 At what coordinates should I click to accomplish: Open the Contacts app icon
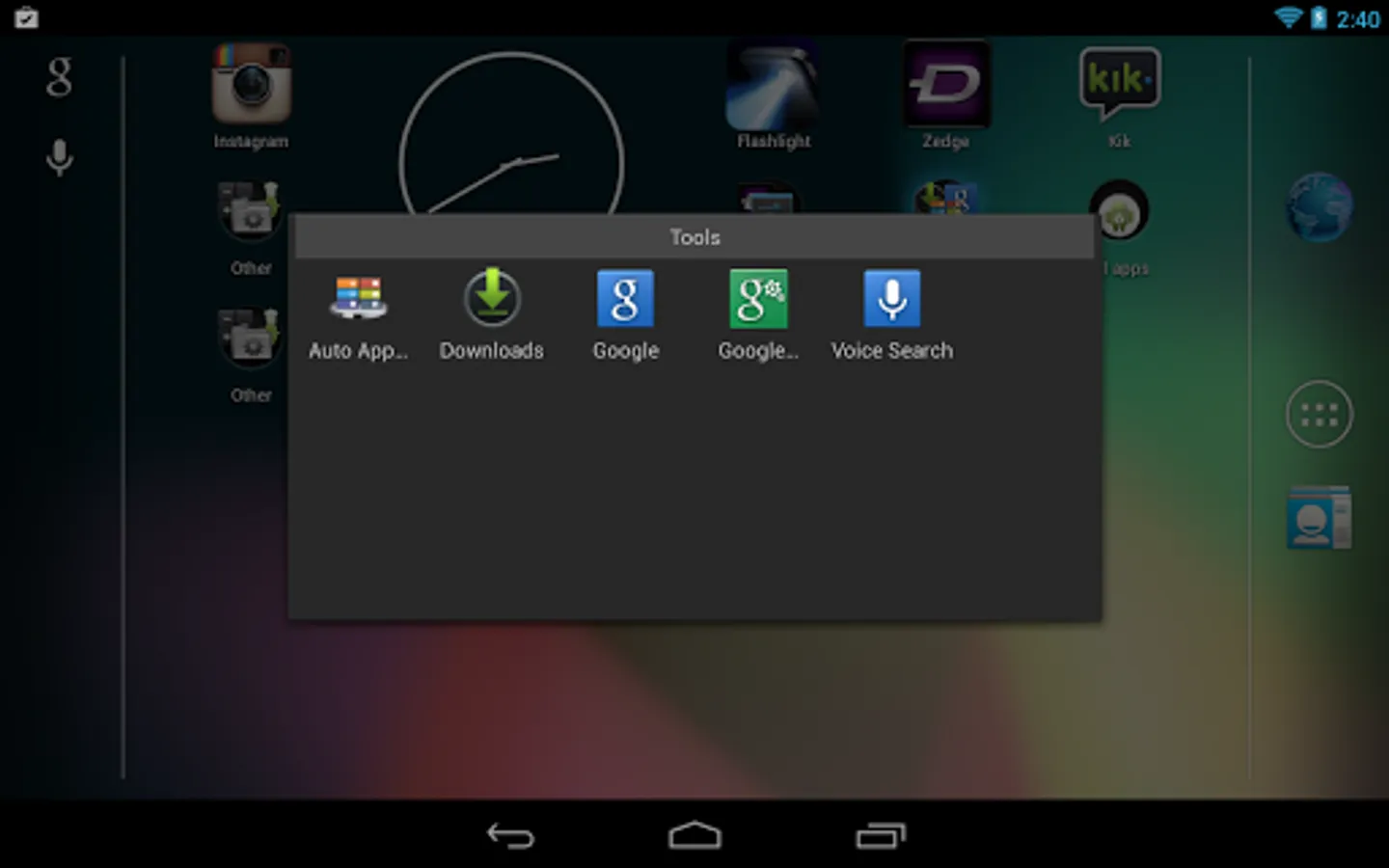(x=1320, y=518)
